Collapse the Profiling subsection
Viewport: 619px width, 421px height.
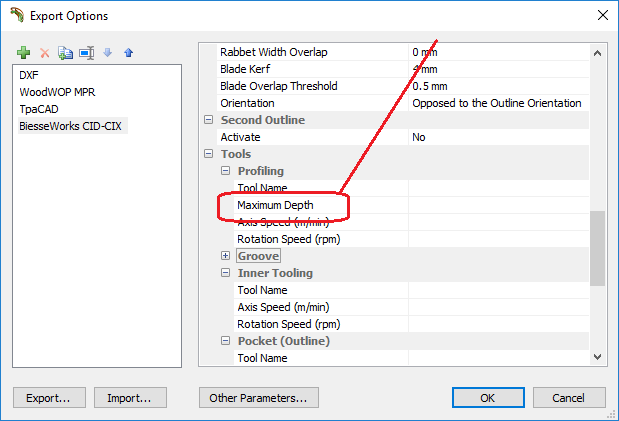(225, 171)
